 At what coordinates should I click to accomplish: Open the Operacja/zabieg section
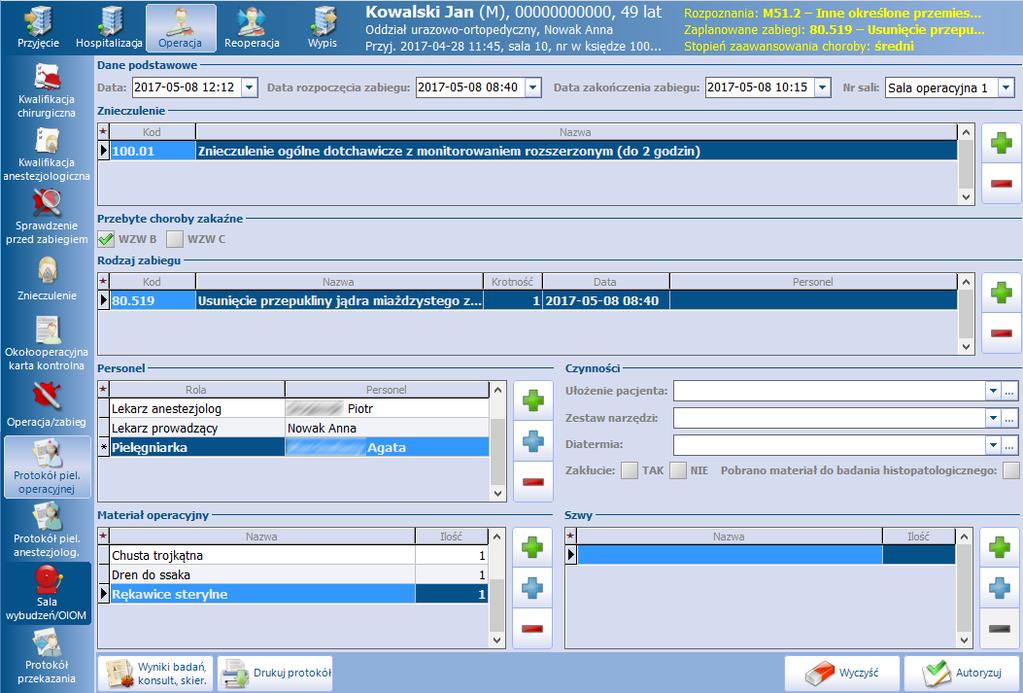tap(46, 405)
